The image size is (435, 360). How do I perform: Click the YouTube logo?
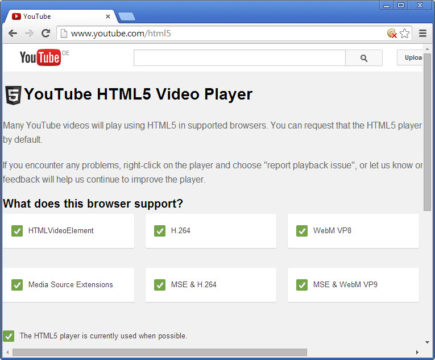pyautogui.click(x=40, y=57)
